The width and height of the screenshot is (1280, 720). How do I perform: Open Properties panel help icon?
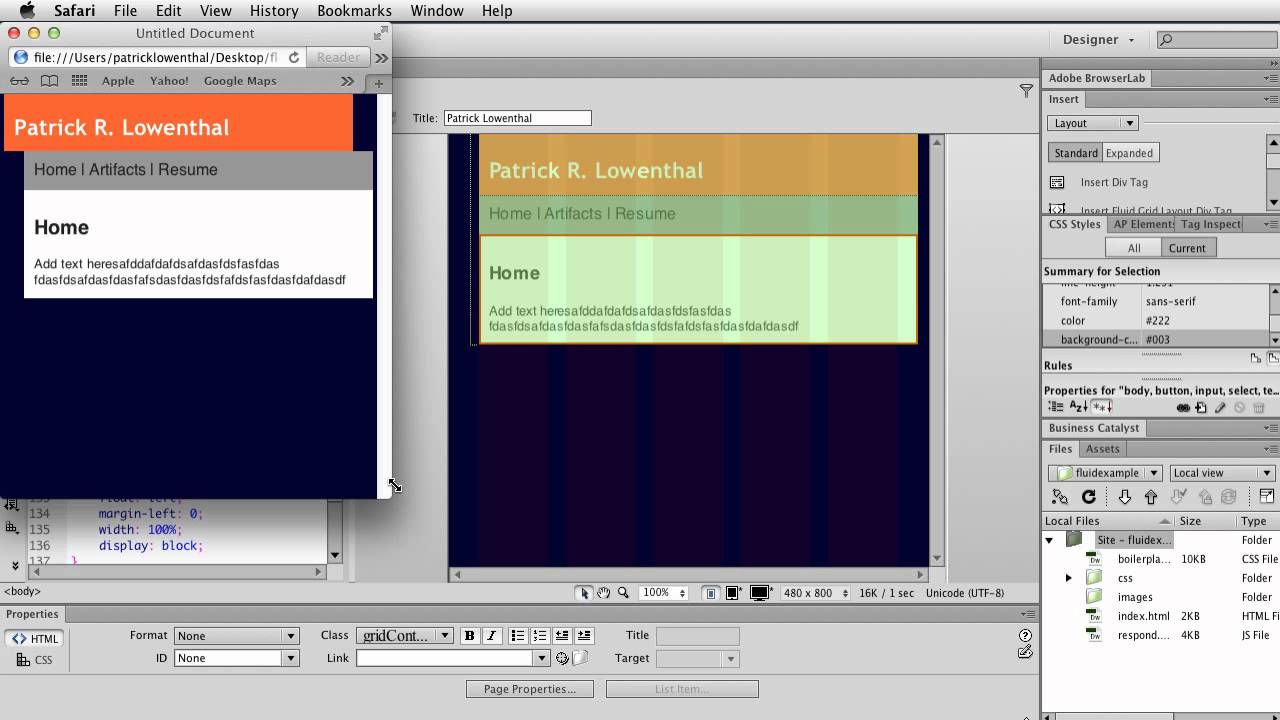(1025, 635)
